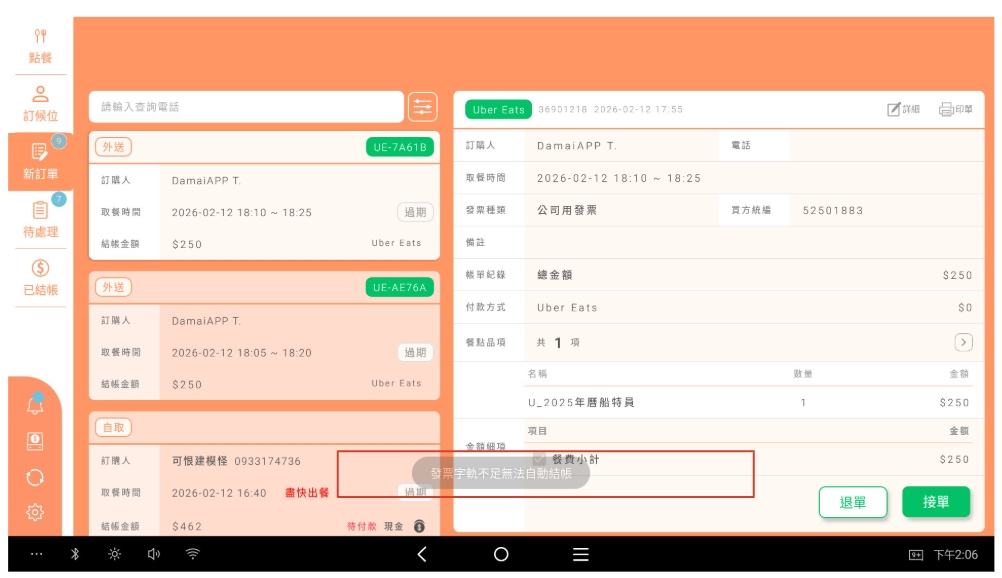Screen dimensions: 1002x578
Task: Toggle the 餐費小計 checkbox
Action: click(x=540, y=459)
